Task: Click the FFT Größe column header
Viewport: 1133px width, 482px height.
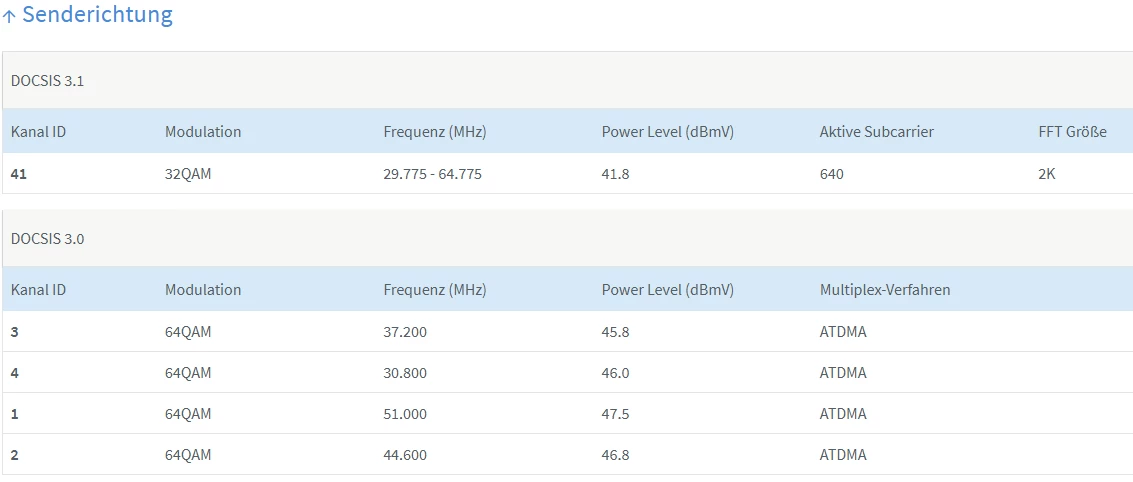Action: point(1072,132)
